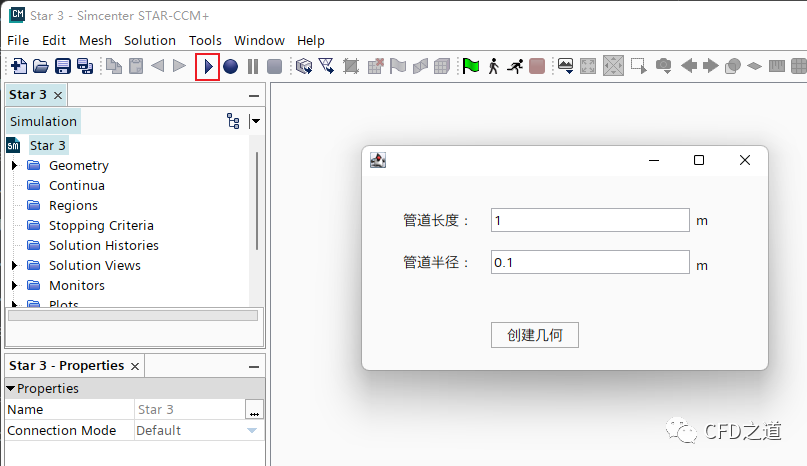Run the solver with running figure icon
Image resolution: width=807 pixels, height=466 pixels.
515,66
